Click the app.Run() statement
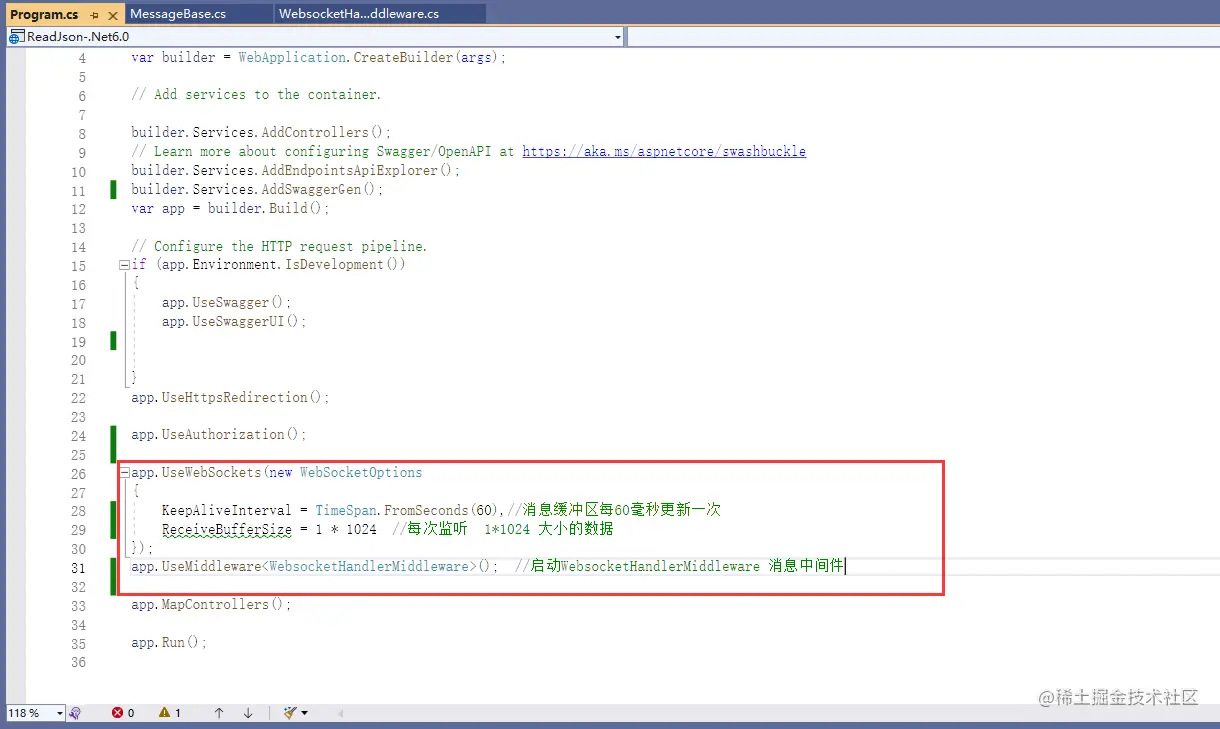The height and width of the screenshot is (729, 1220). (169, 643)
